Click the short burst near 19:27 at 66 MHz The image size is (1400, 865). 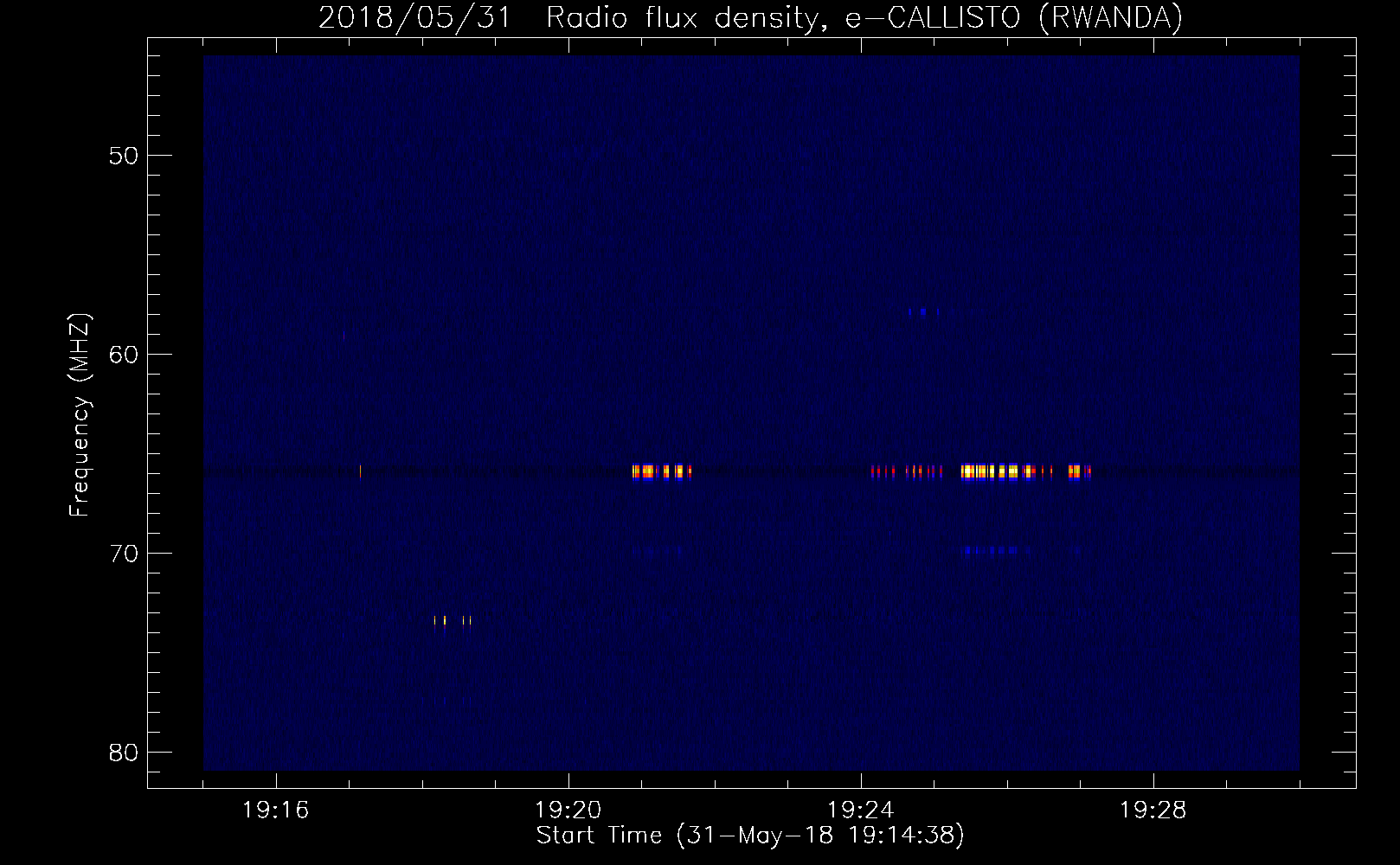(1079, 471)
